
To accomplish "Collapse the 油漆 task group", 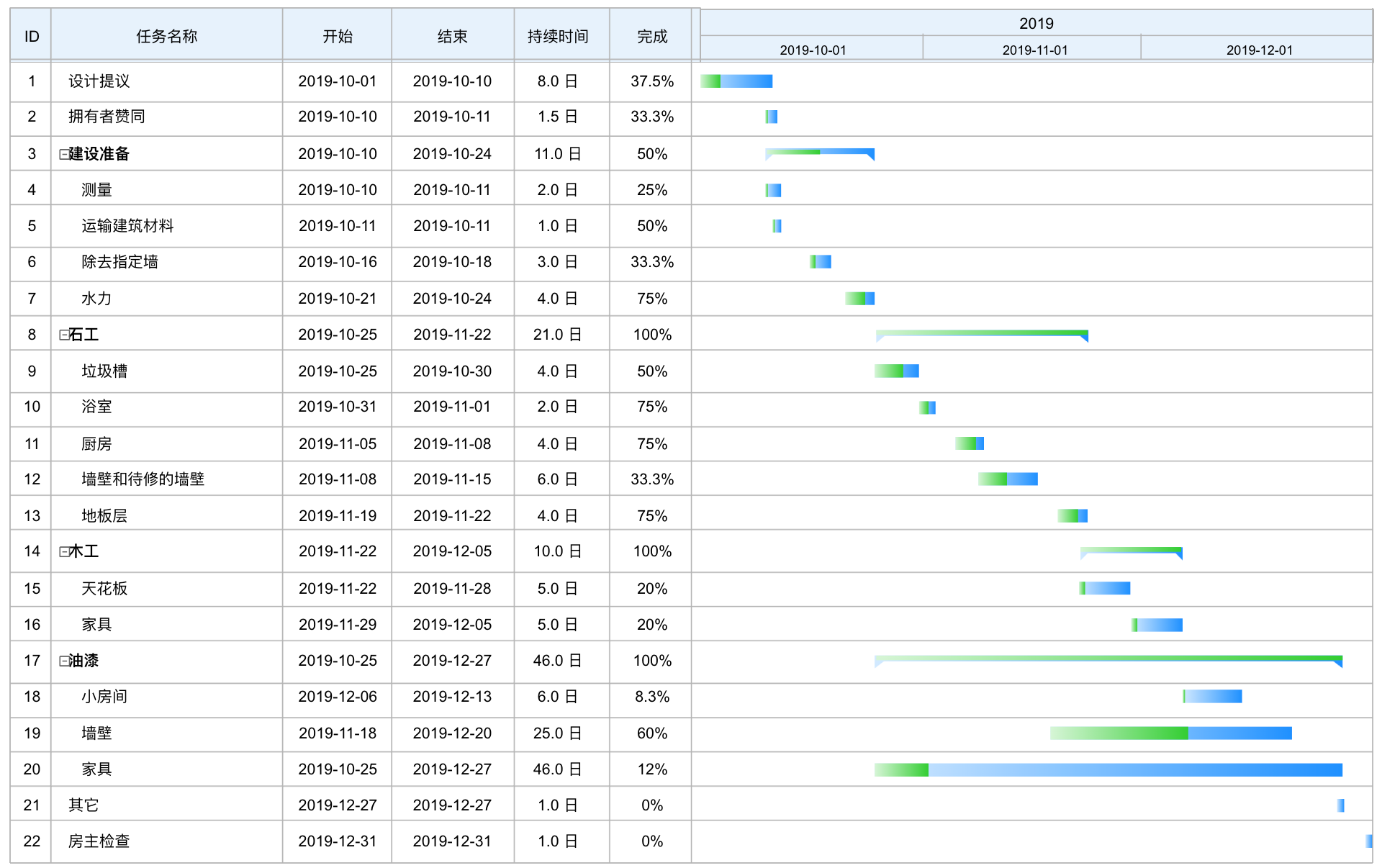I will 63,661.
